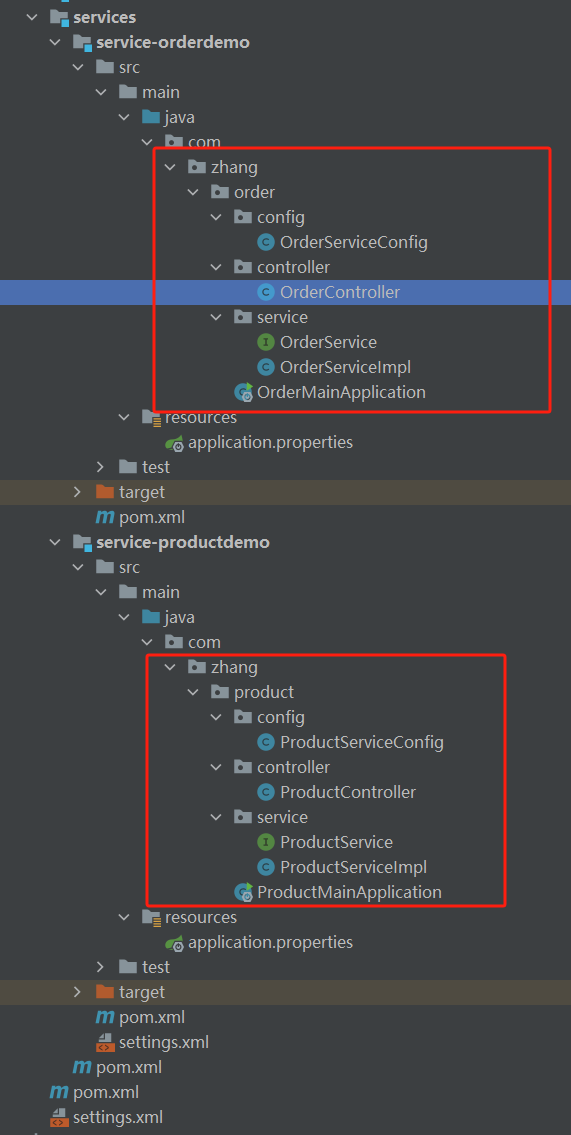Image resolution: width=571 pixels, height=1135 pixels.
Task: Click pom.xml Maven icon in service-productdemo
Action: coord(105,1018)
